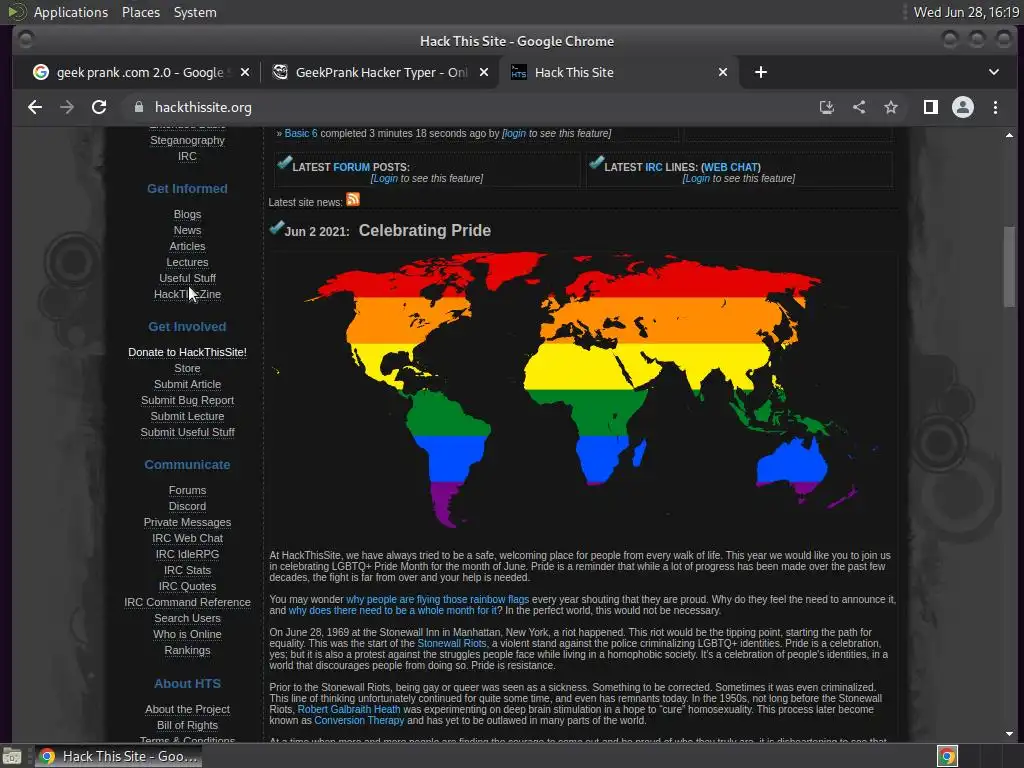Click the scrollbar up arrow

point(1010,136)
